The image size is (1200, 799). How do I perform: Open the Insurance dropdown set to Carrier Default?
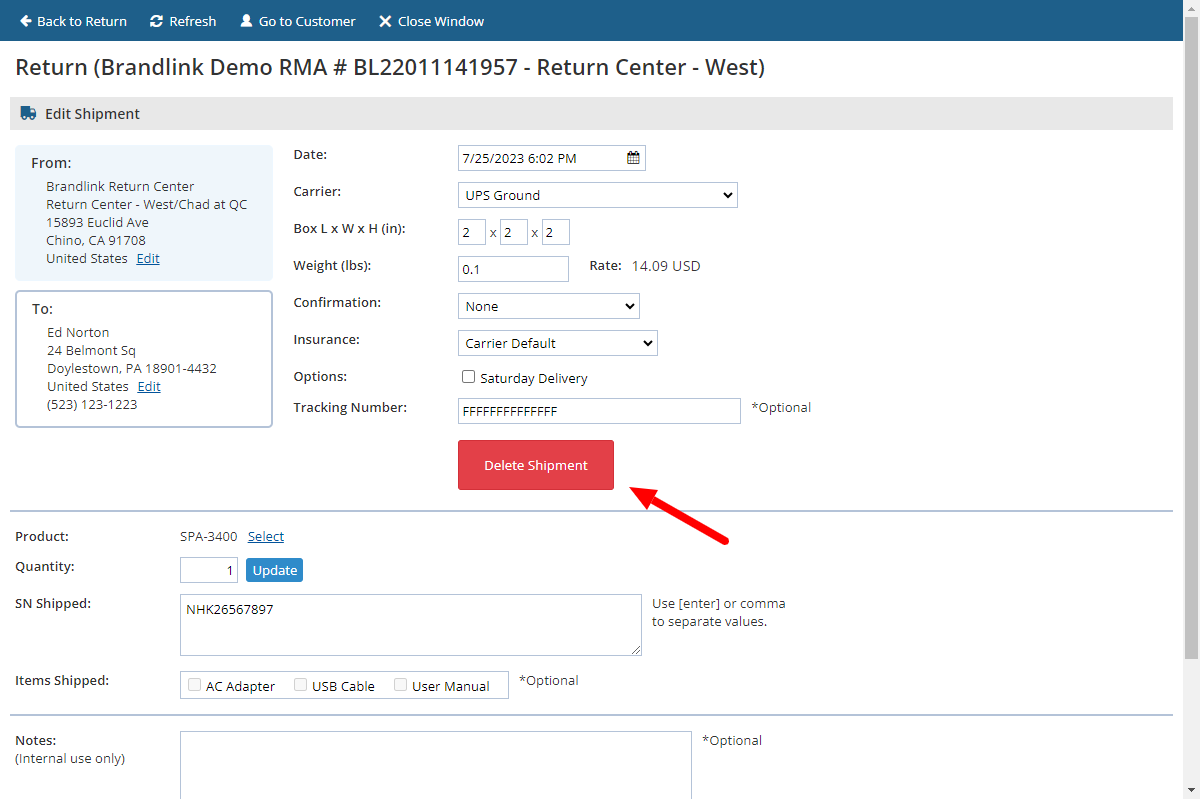coord(557,342)
